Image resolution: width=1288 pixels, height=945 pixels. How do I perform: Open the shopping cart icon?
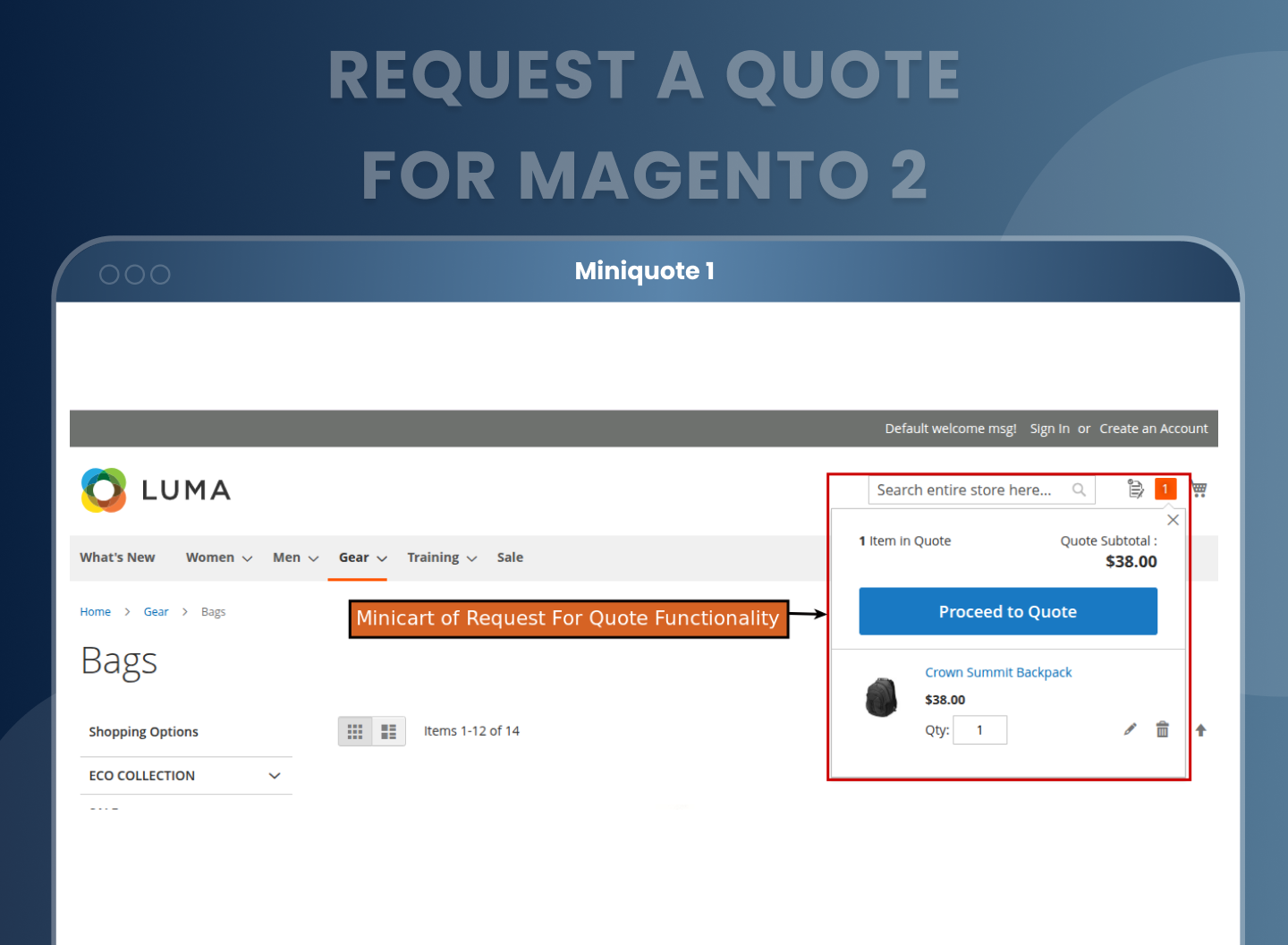pyautogui.click(x=1199, y=489)
